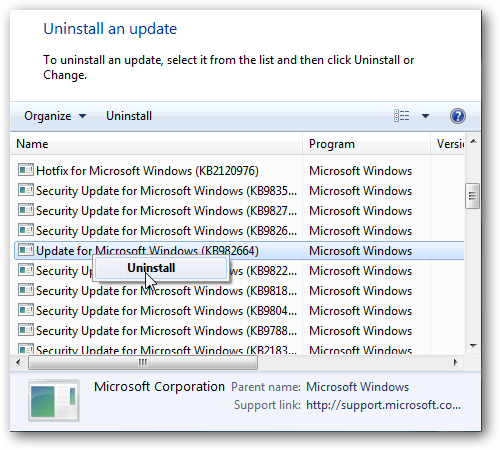
Task: Open the help question mark icon
Action: click(458, 116)
